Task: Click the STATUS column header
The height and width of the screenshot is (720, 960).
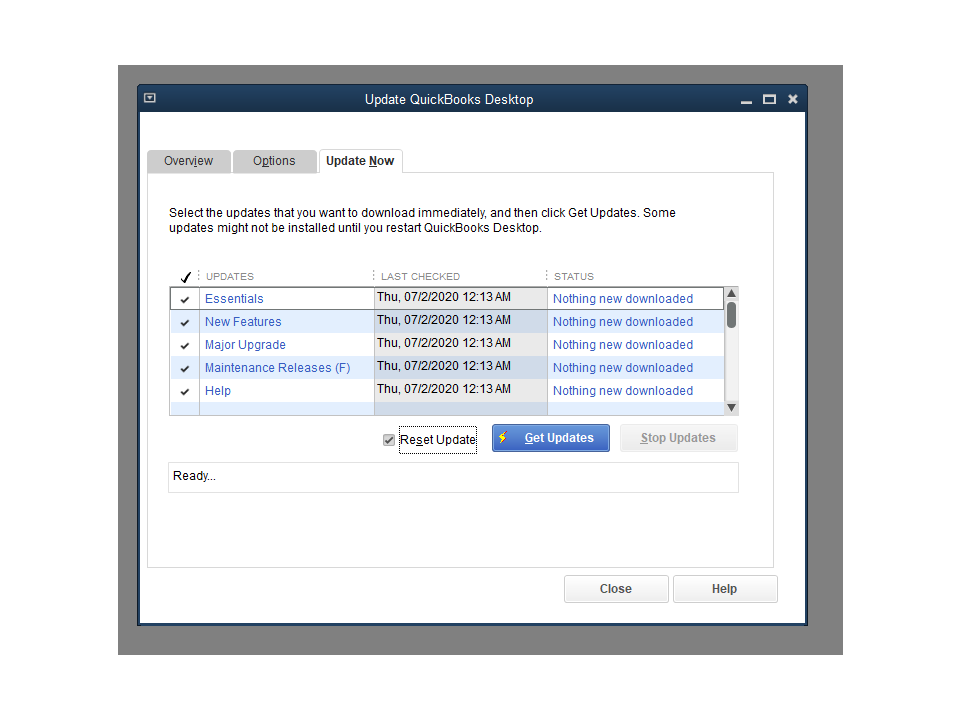Action: 574,277
